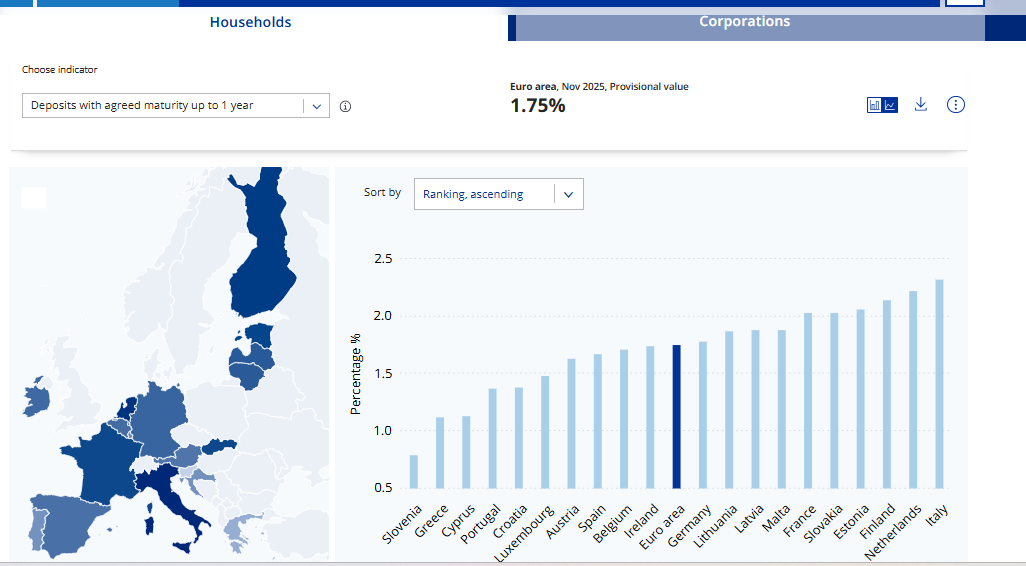Open the three-dot more options menu
The width and height of the screenshot is (1026, 566).
click(x=956, y=105)
